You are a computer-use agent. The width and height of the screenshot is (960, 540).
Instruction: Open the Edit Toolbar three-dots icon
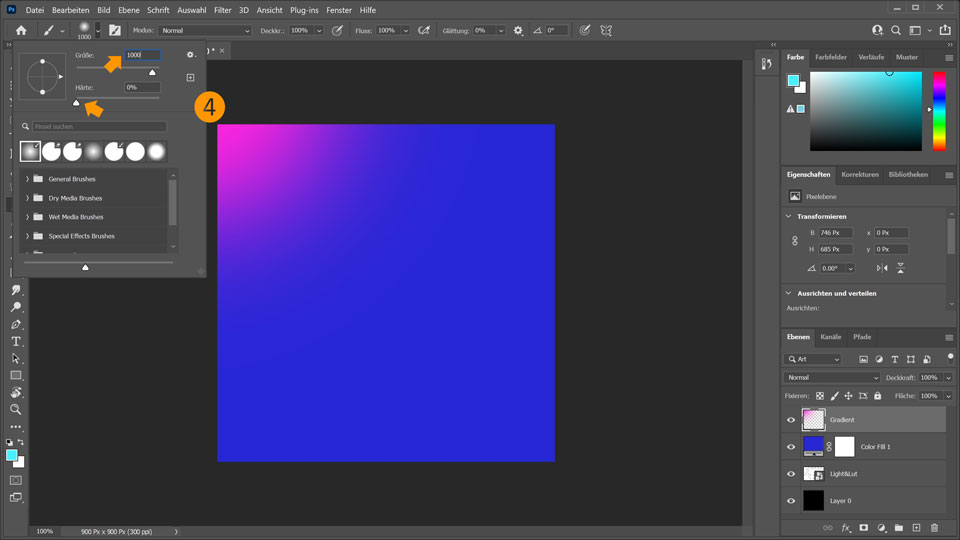(x=16, y=426)
